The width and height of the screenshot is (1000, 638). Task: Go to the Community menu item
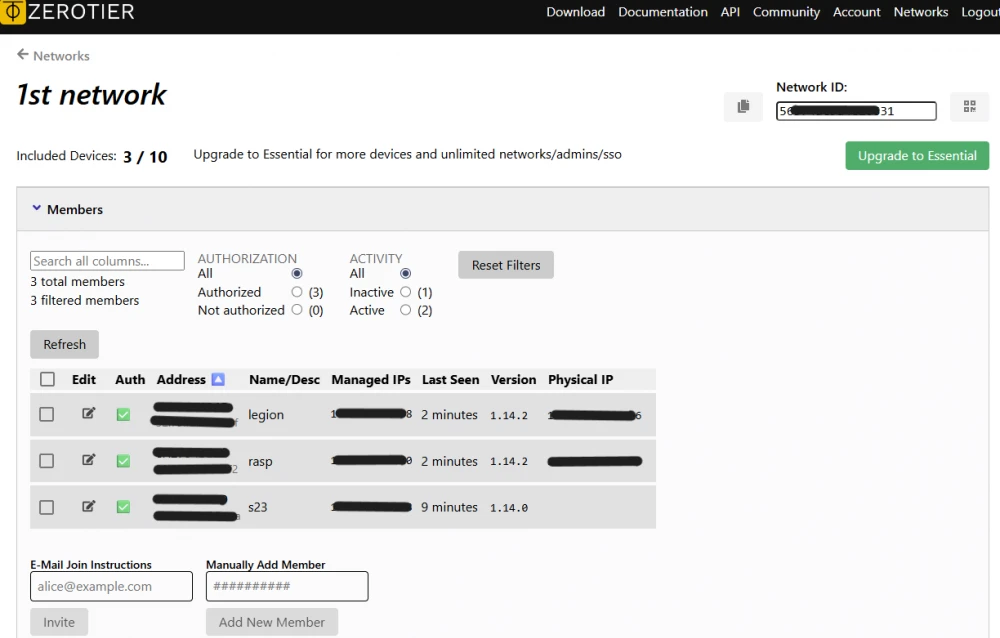[786, 12]
